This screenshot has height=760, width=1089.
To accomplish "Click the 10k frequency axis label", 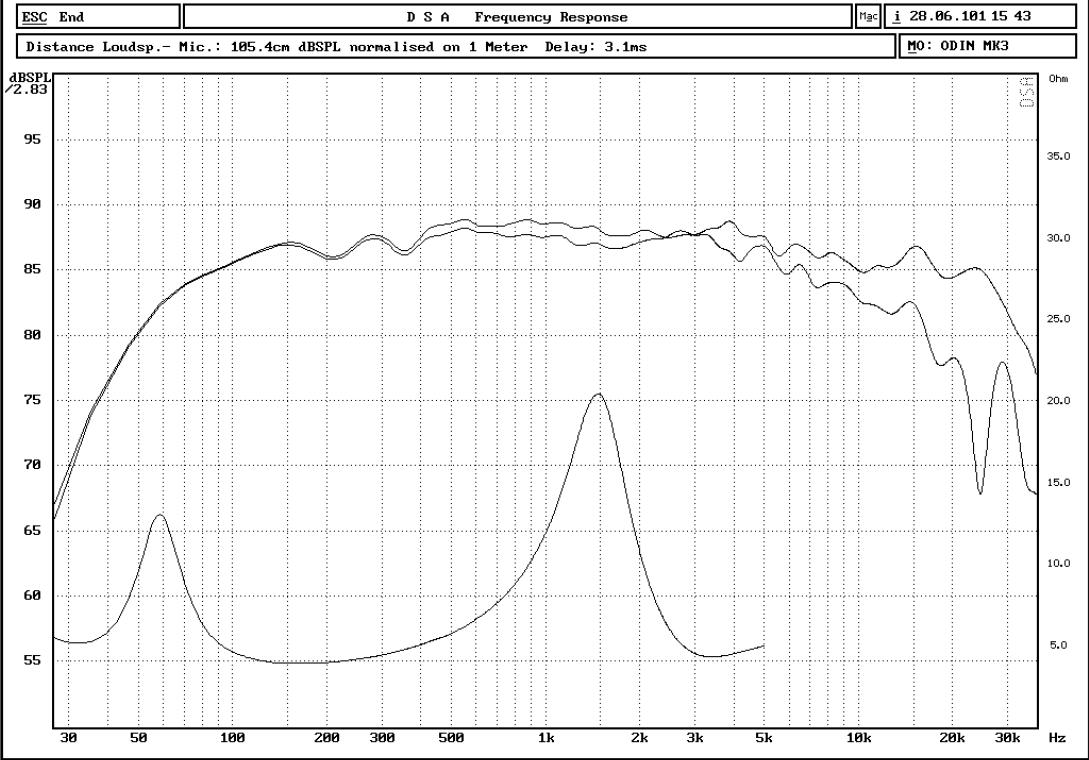I will click(858, 737).
